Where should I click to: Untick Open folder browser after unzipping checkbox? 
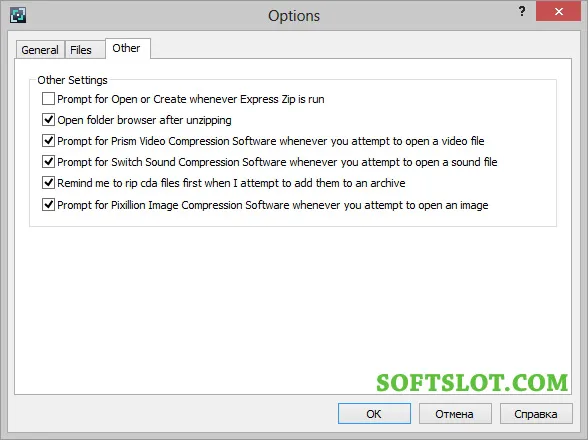pos(48,120)
